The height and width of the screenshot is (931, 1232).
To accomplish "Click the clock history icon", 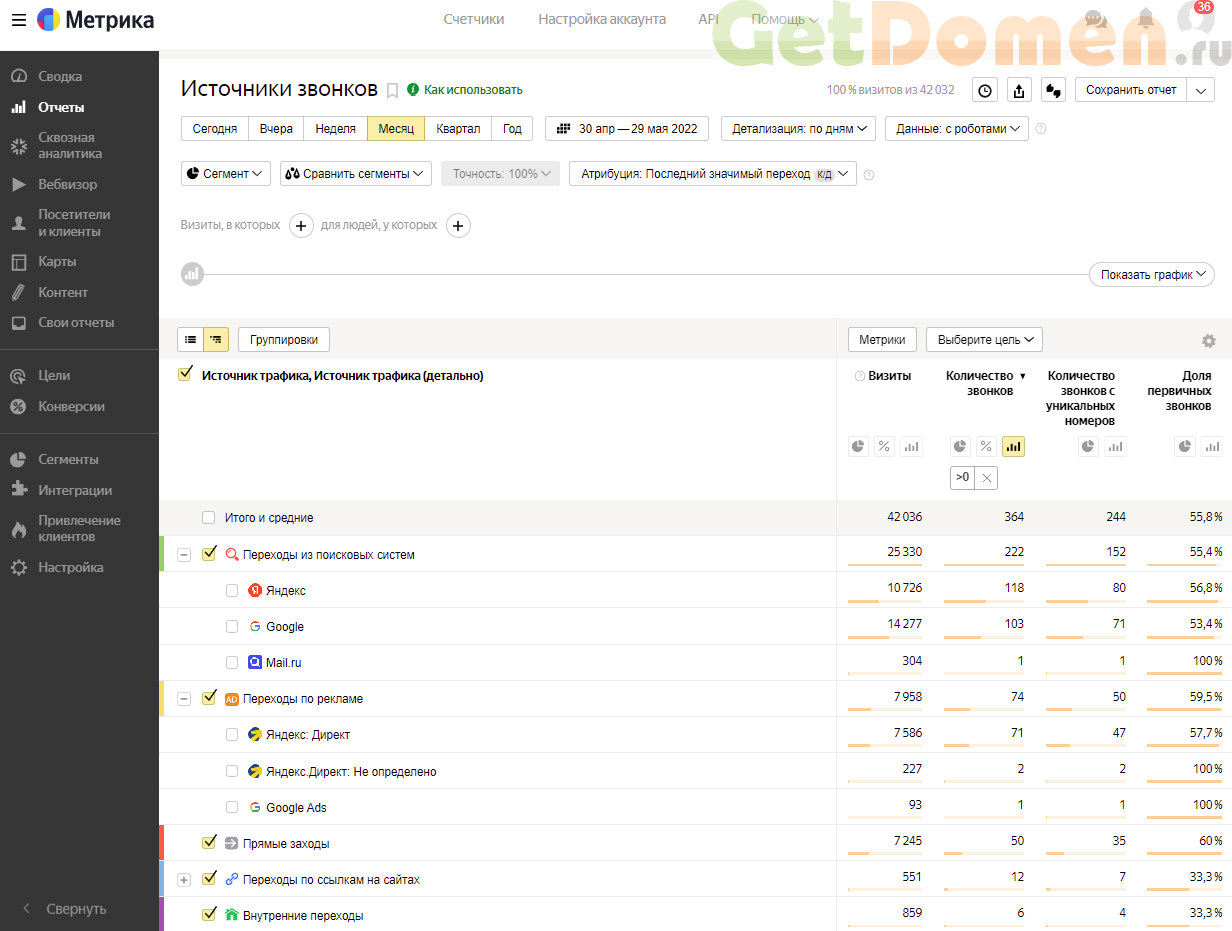I will pyautogui.click(x=985, y=90).
